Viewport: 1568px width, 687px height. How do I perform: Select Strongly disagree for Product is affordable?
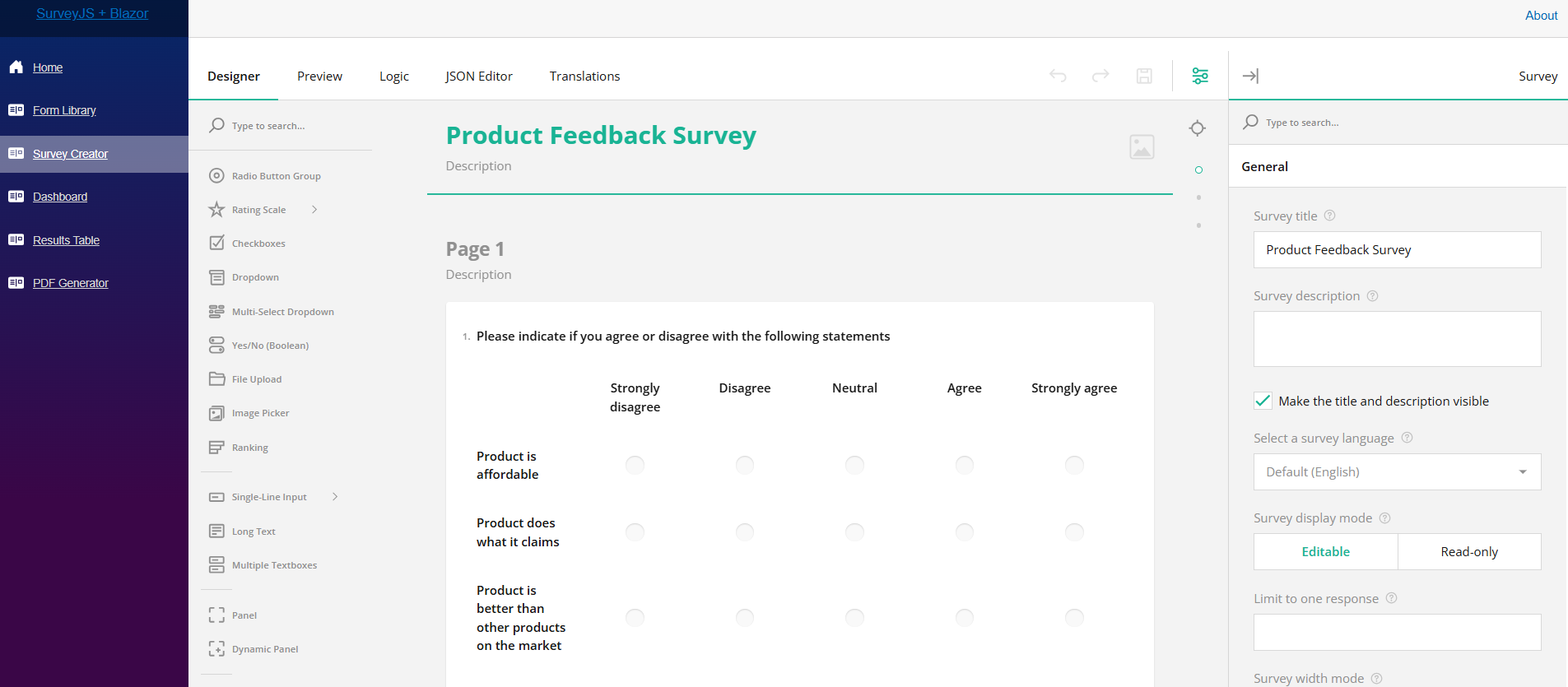coord(634,465)
